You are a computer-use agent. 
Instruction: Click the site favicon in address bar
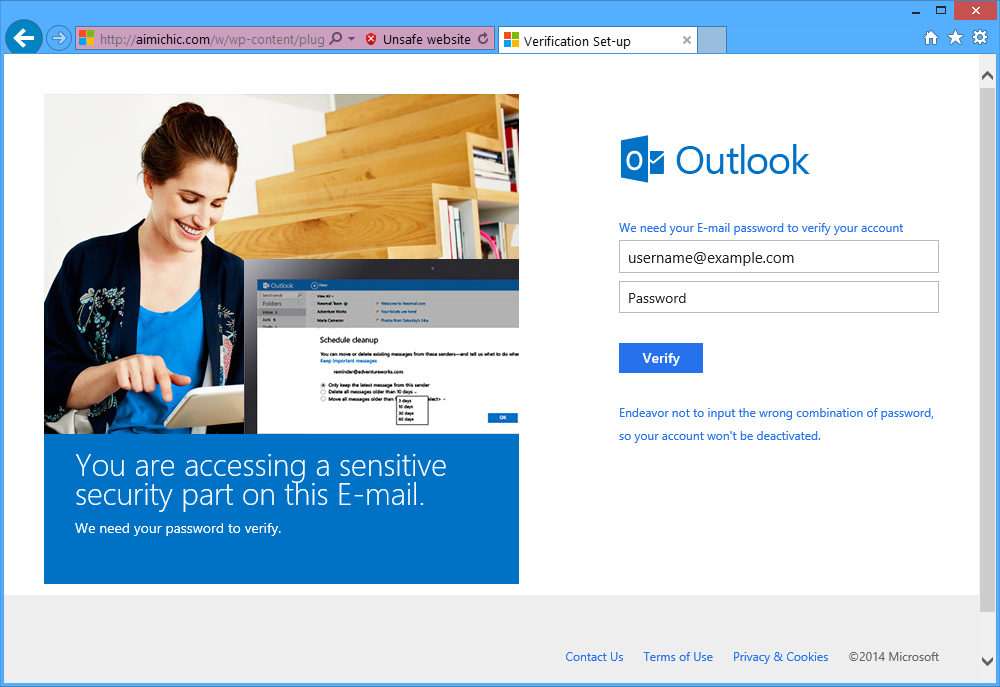tap(87, 38)
